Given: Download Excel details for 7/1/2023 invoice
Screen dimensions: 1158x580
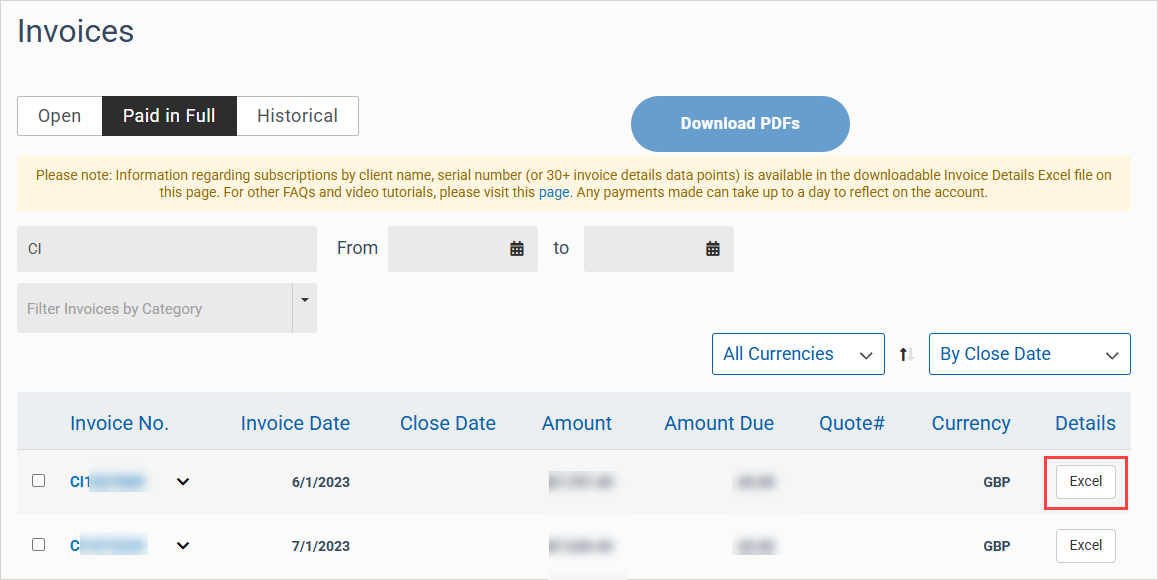Looking at the screenshot, I should 1085,545.
